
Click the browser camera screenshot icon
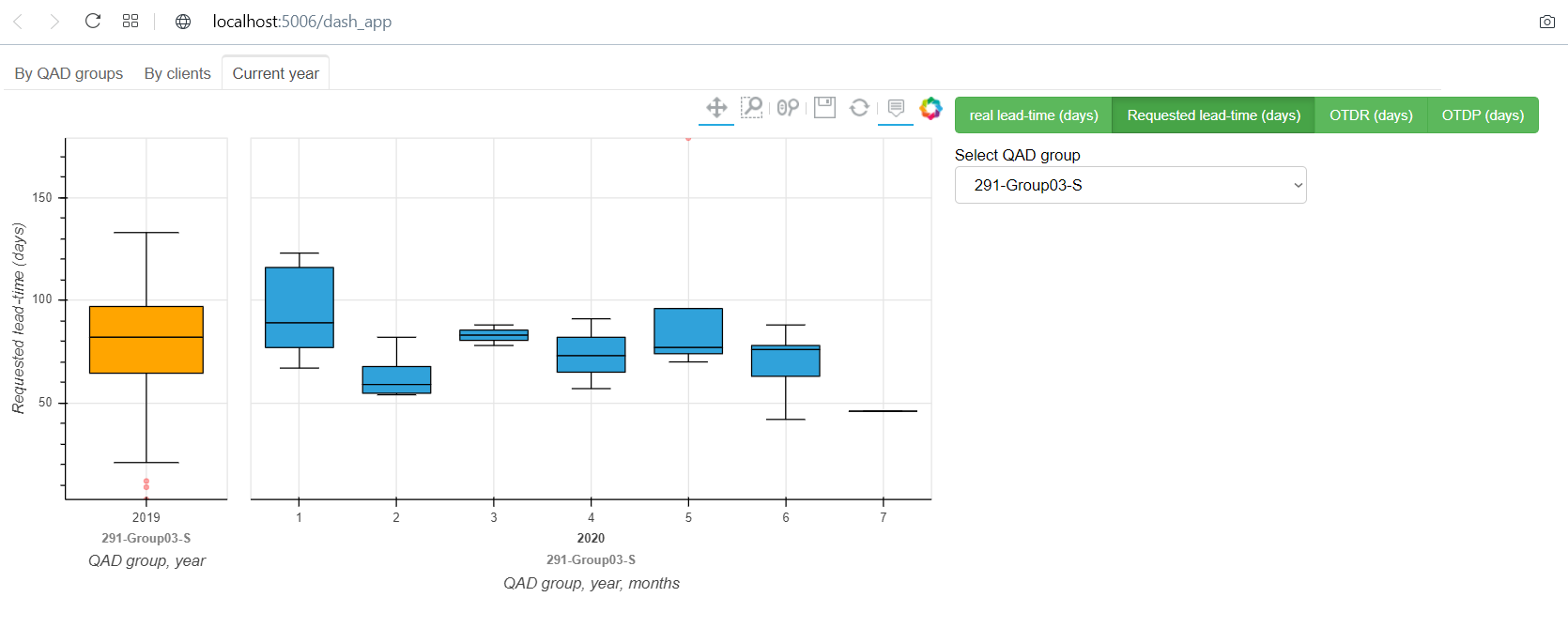1547,22
